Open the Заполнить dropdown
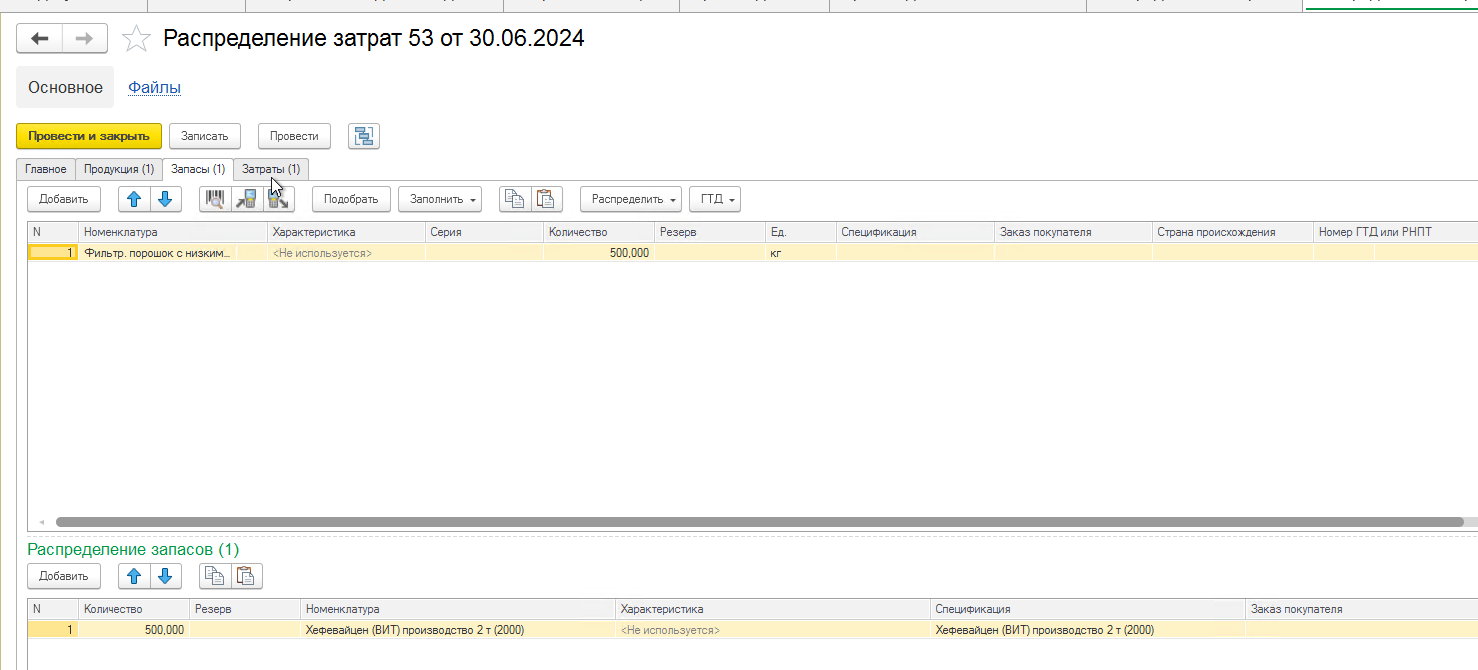The width and height of the screenshot is (1478, 670). click(440, 199)
